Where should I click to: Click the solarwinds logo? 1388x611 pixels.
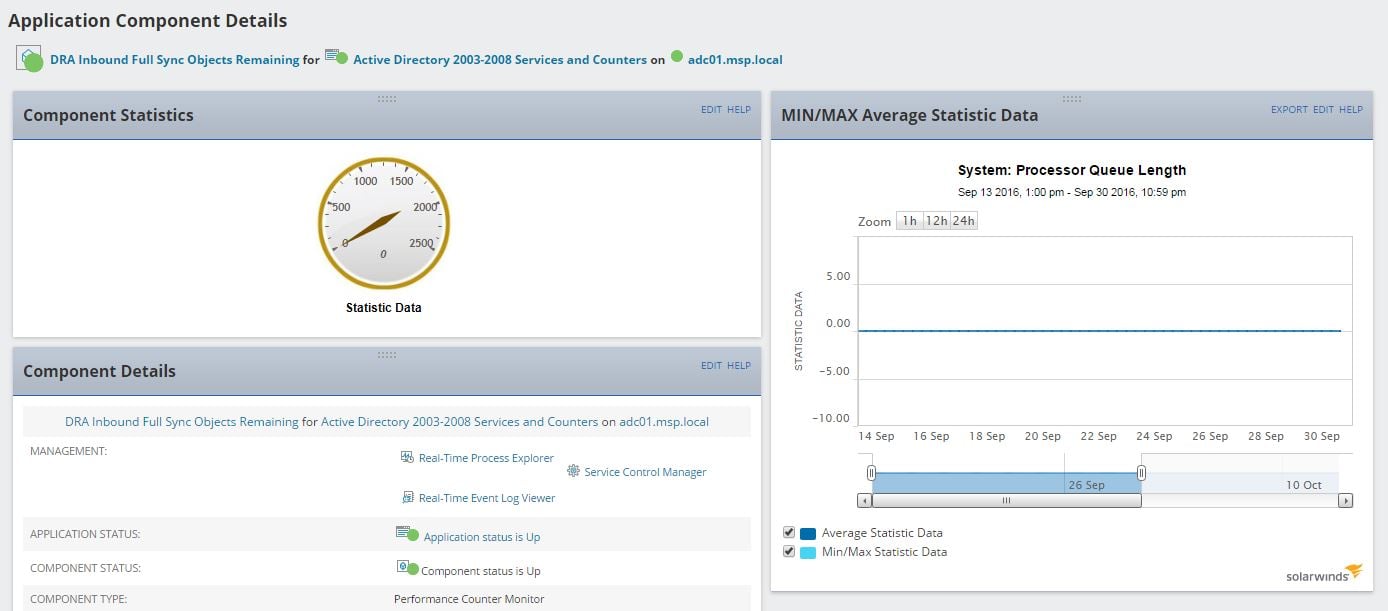click(1324, 574)
